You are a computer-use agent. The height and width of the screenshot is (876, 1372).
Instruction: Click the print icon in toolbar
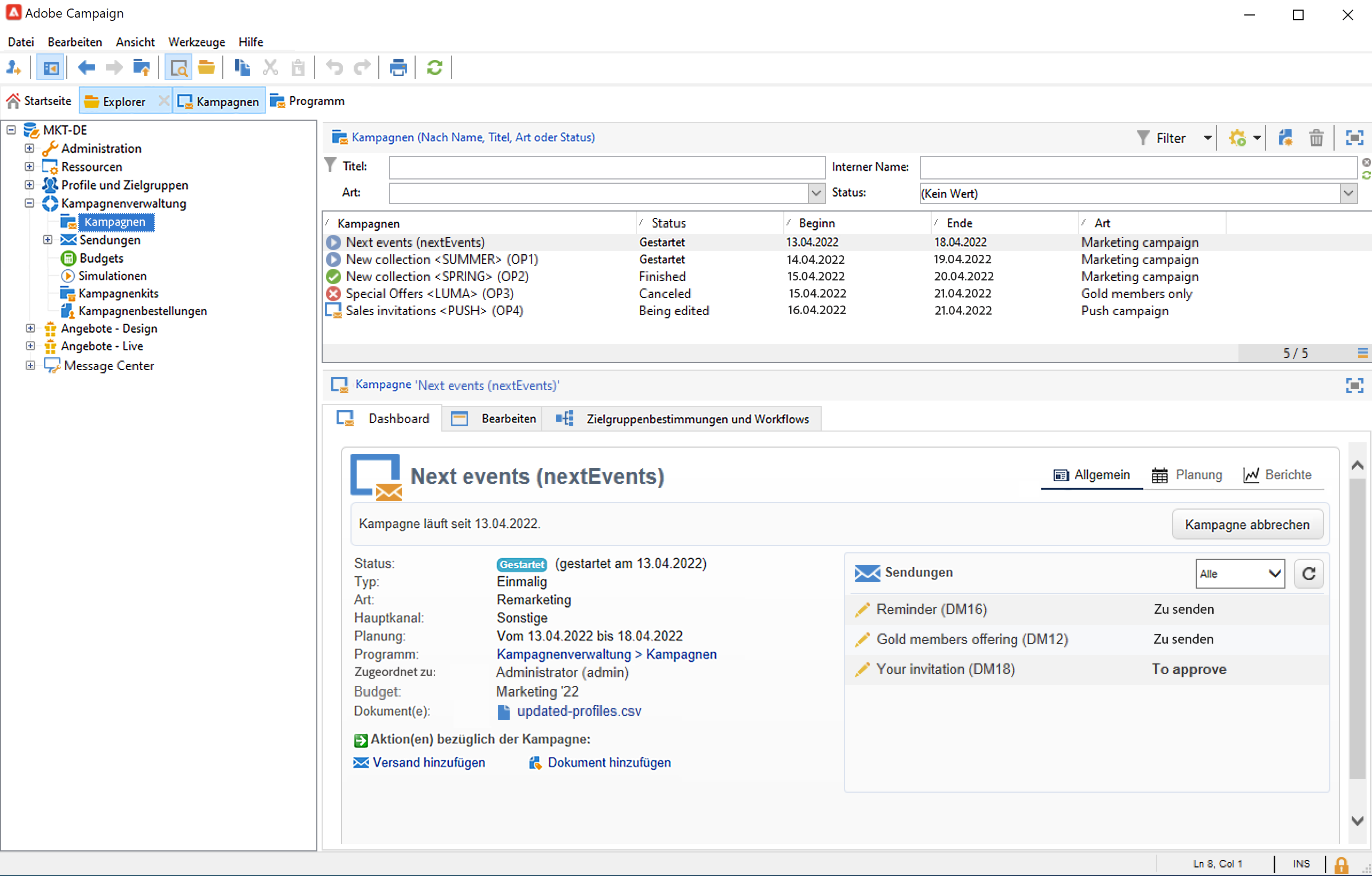click(397, 68)
